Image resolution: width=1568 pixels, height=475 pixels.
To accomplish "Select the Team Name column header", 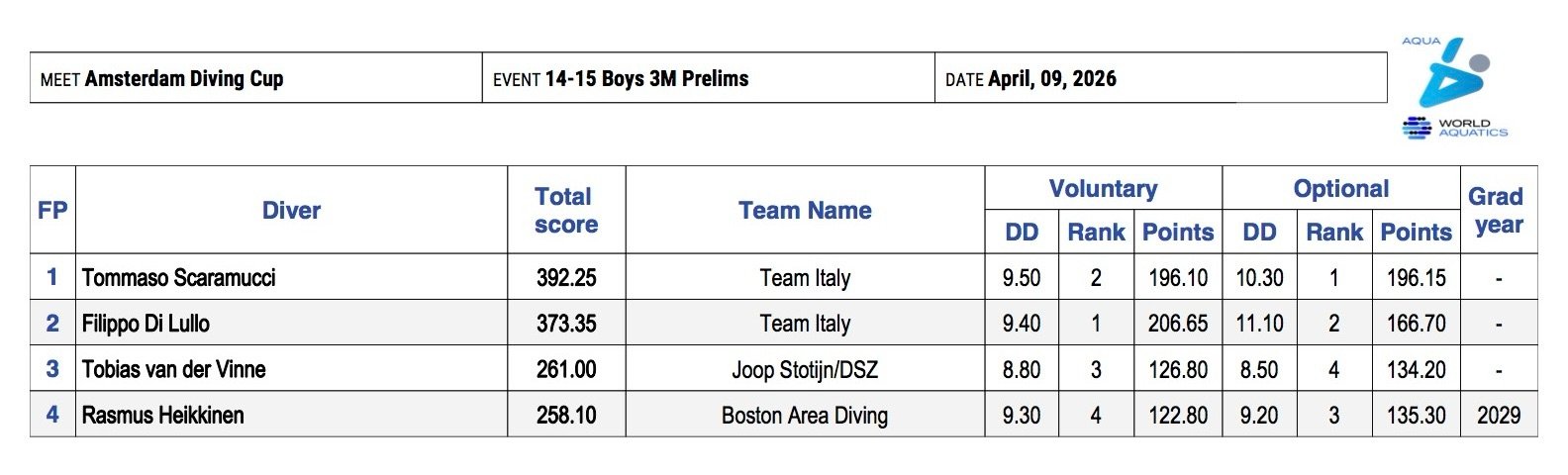I will coord(805,210).
